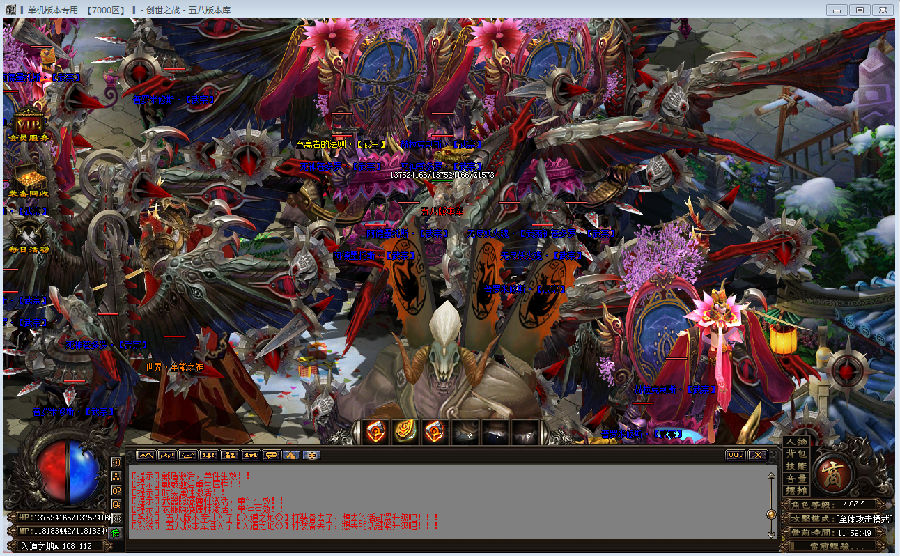Select the fifth dark hotbar slot
The height and width of the screenshot is (556, 900).
(x=495, y=431)
